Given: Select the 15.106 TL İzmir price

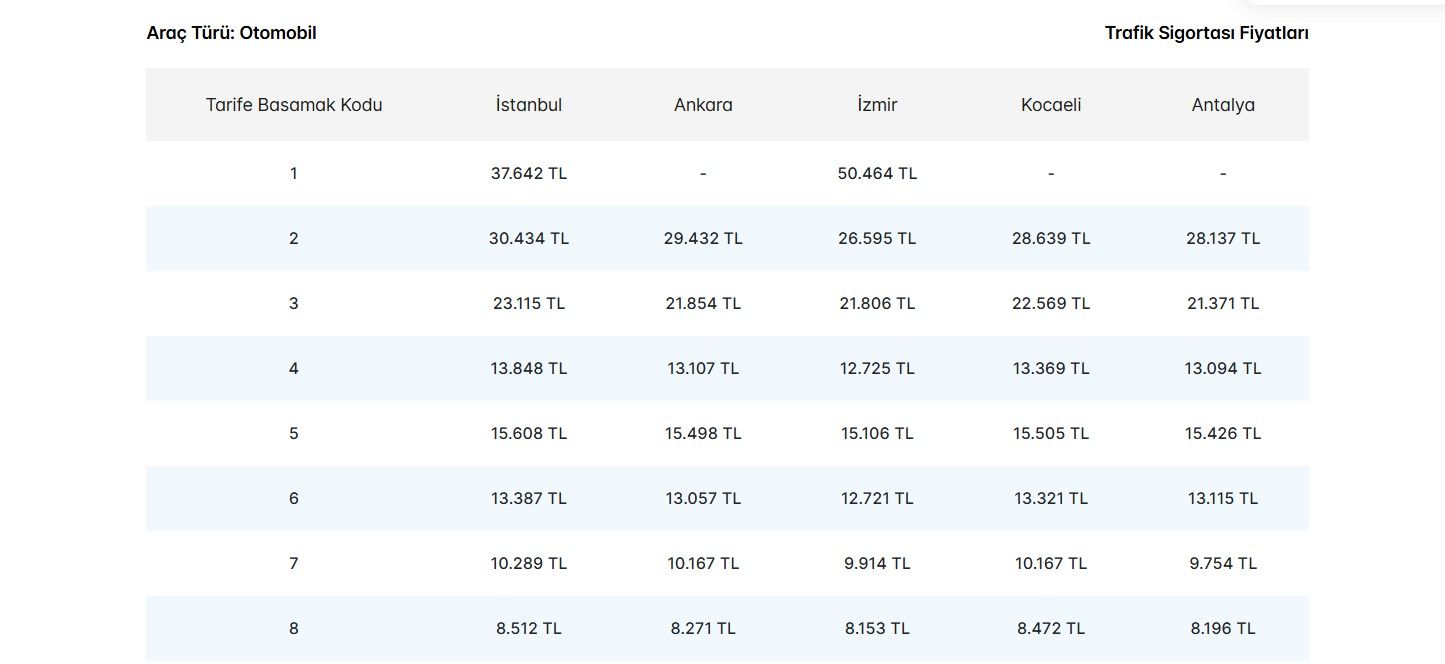Looking at the screenshot, I should pos(877,433).
